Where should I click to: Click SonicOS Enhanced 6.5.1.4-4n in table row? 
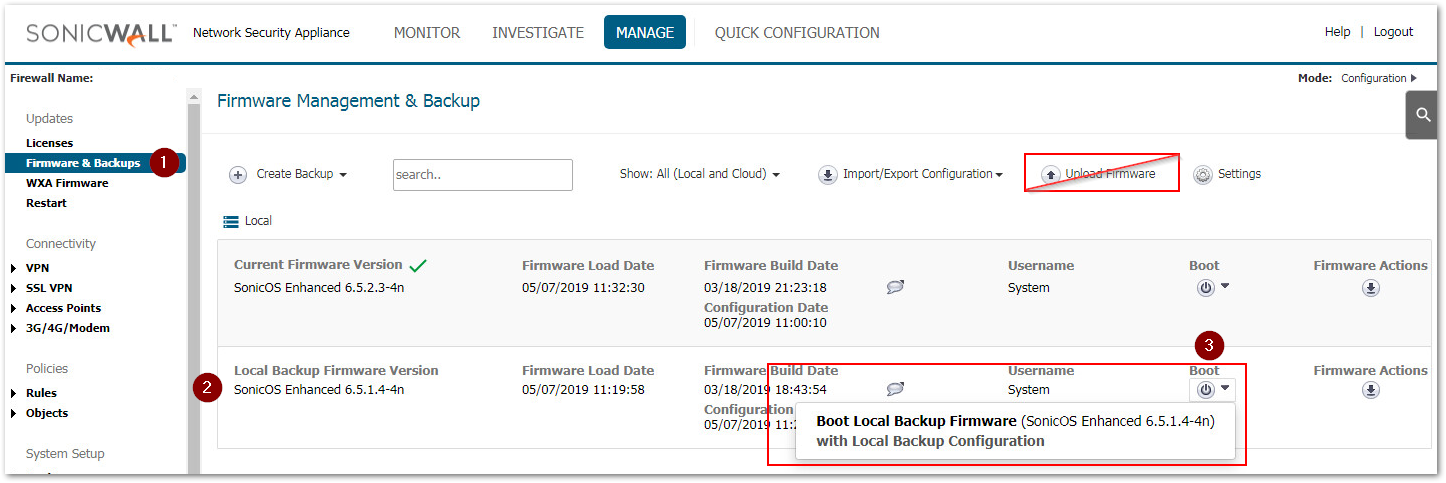[319, 390]
